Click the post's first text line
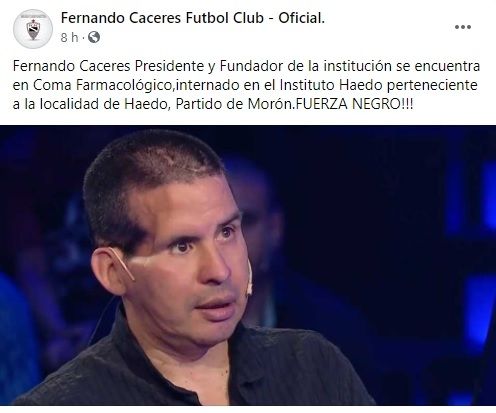Image resolution: width=496 pixels, height=413 pixels. 246,66
